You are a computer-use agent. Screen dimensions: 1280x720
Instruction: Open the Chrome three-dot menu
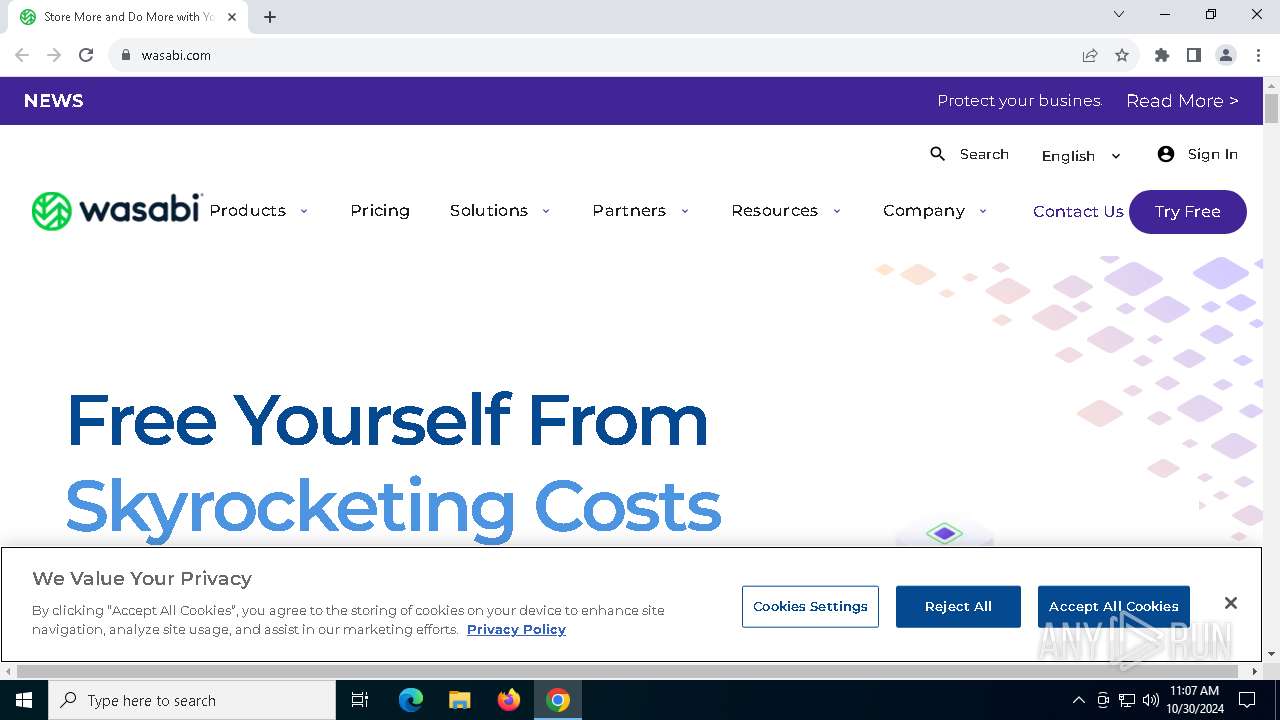click(1258, 55)
